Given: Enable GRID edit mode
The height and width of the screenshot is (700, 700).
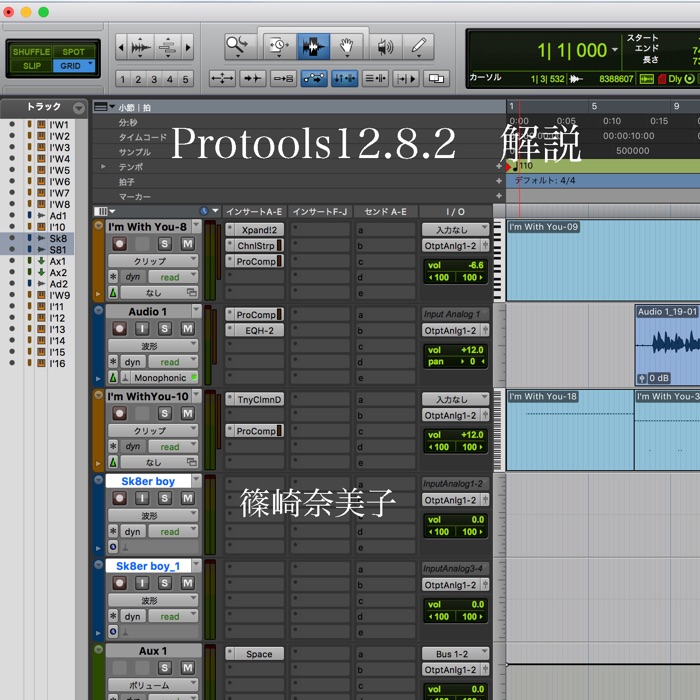Looking at the screenshot, I should click(74, 66).
